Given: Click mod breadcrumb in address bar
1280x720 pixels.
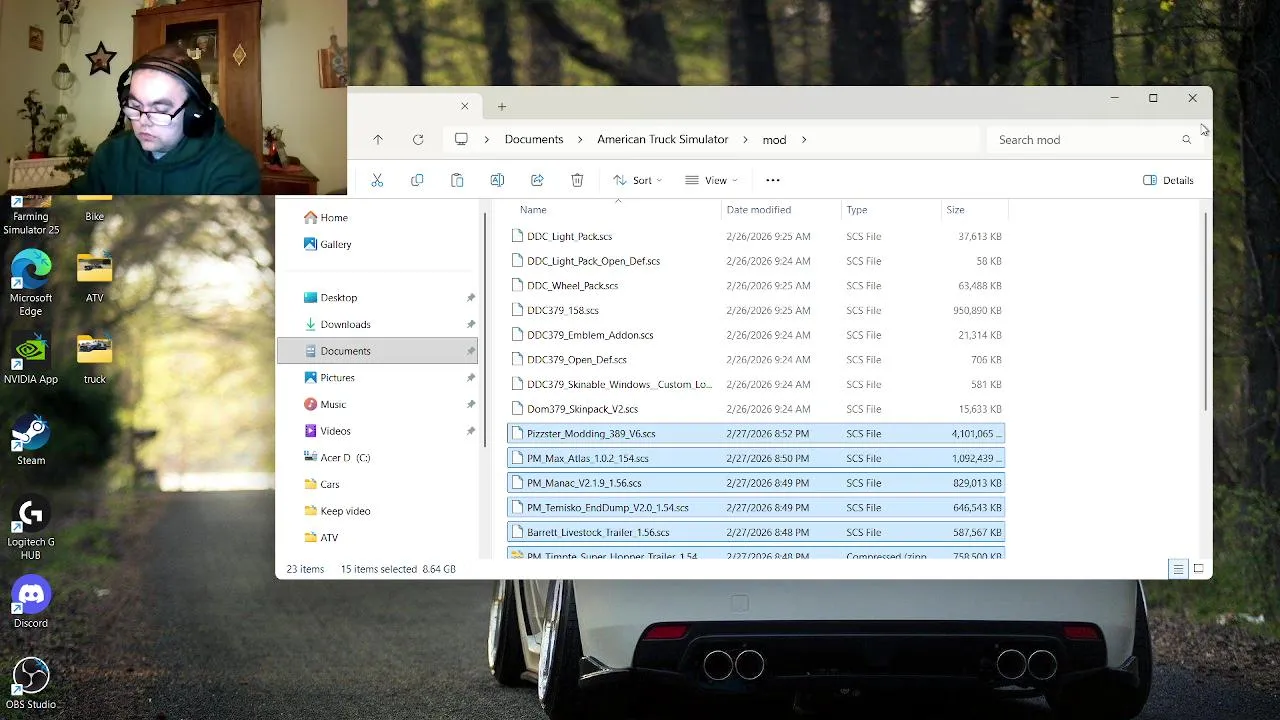Looking at the screenshot, I should tap(774, 140).
